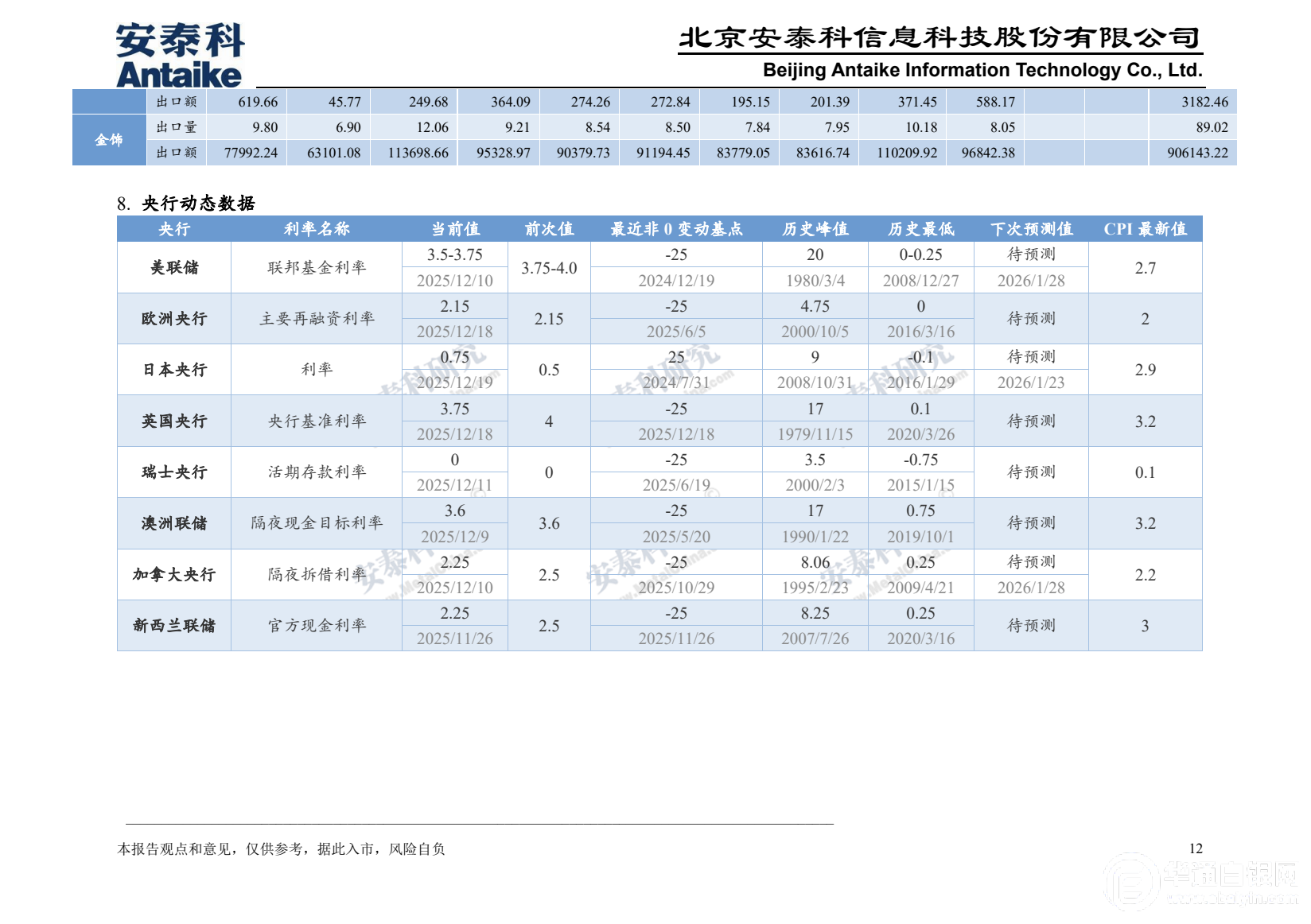Click the 美联储 row label

coord(174,268)
